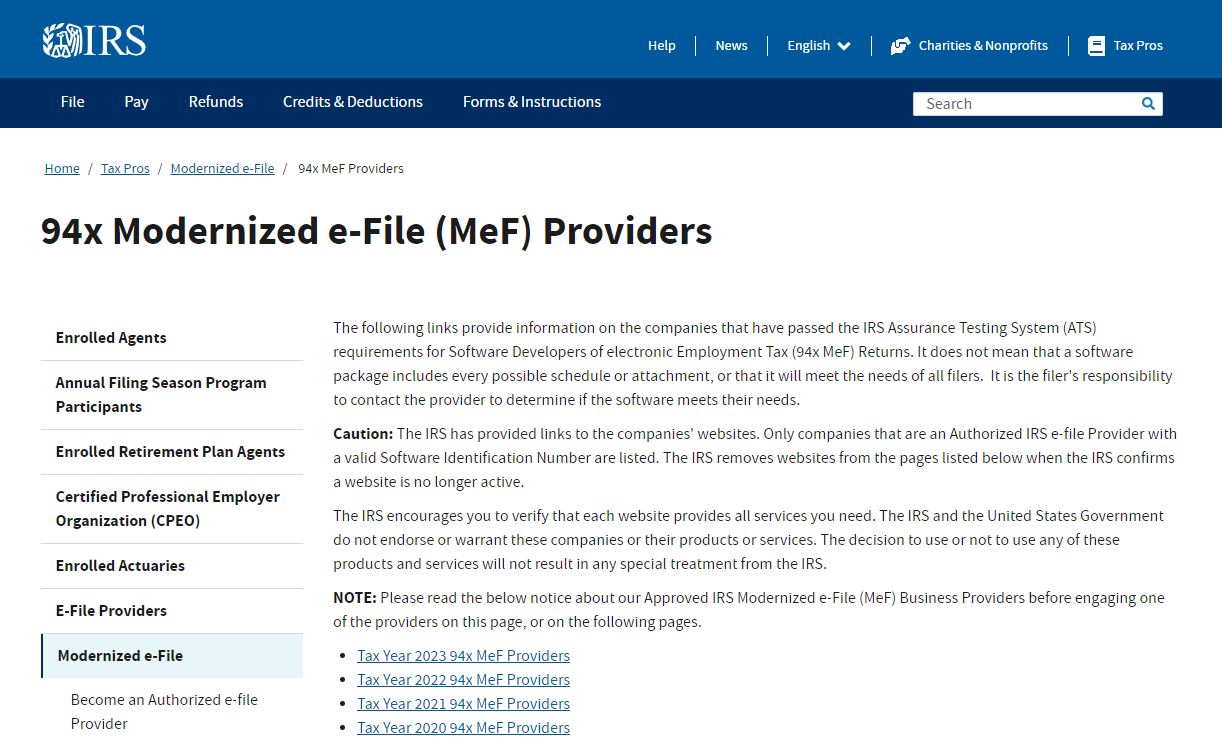
Task: Expand the English language dropdown
Action: [x=818, y=45]
